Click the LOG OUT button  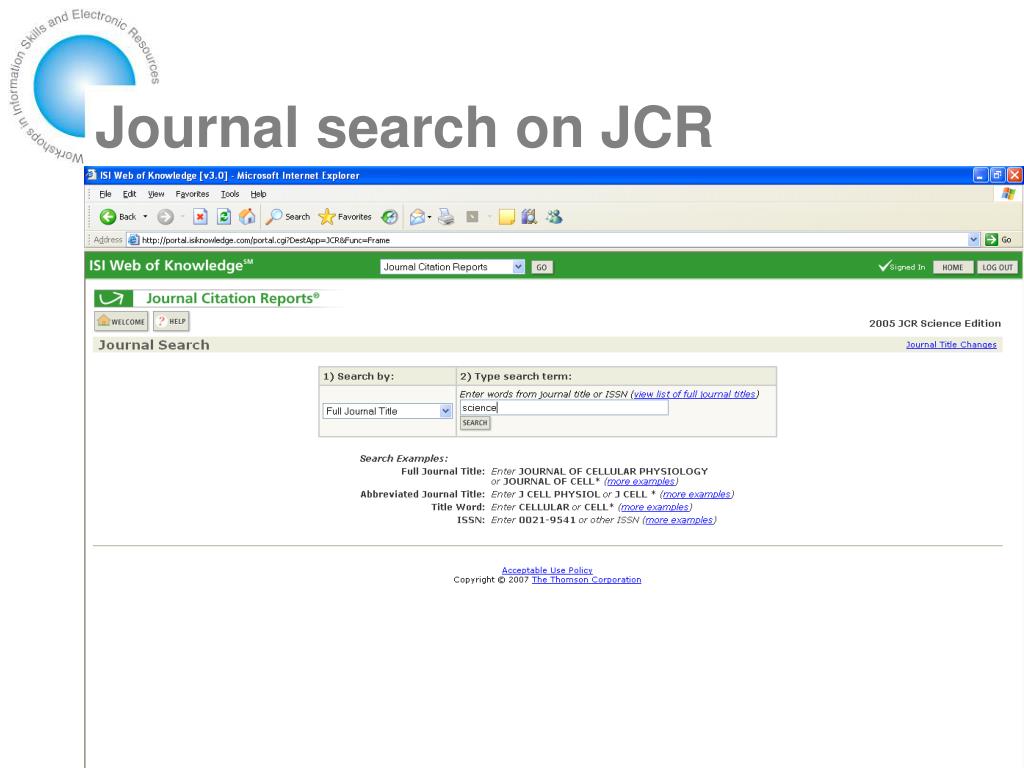point(997,267)
